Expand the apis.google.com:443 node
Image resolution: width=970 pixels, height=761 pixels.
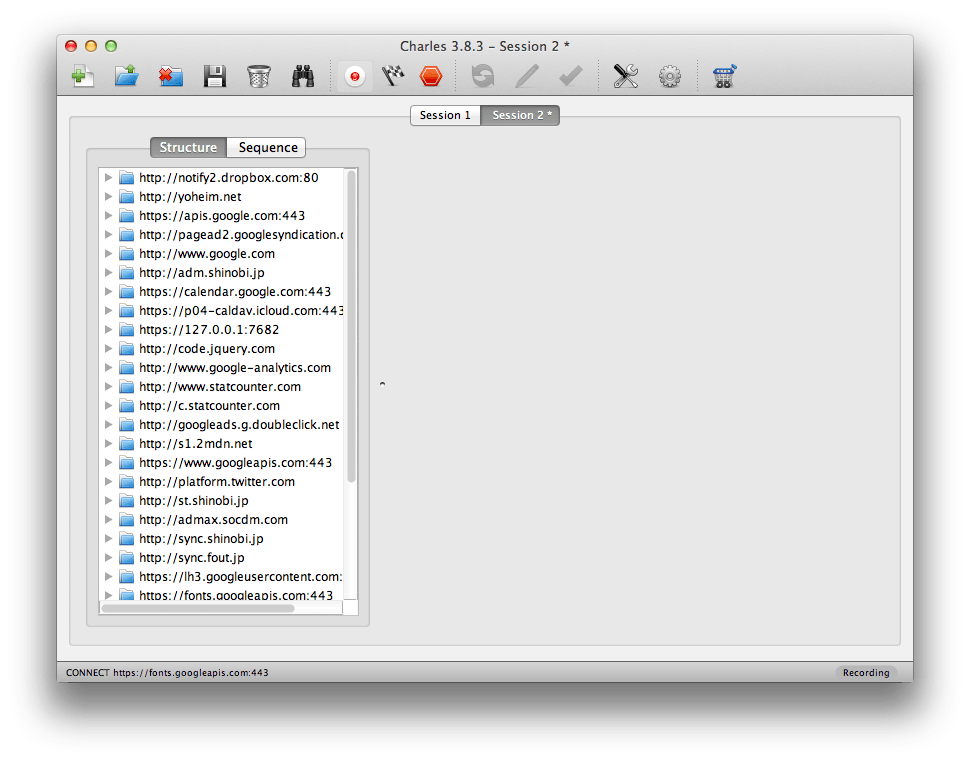(108, 216)
